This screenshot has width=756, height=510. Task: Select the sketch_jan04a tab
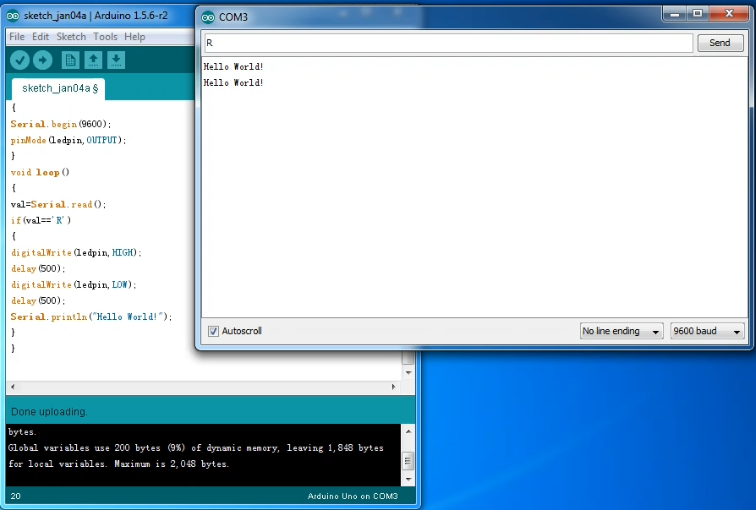[60, 89]
